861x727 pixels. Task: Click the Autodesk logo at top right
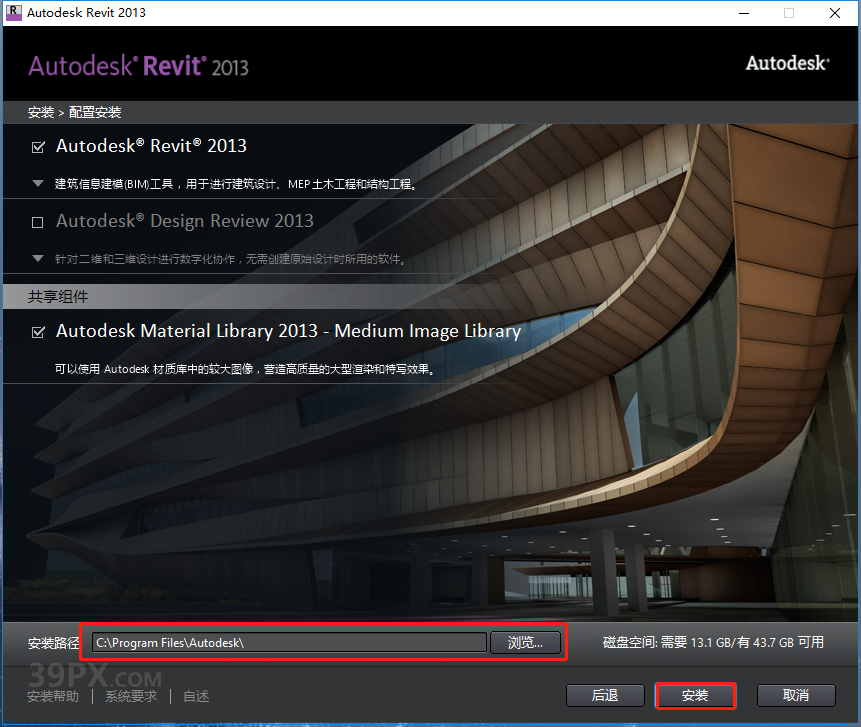point(787,62)
